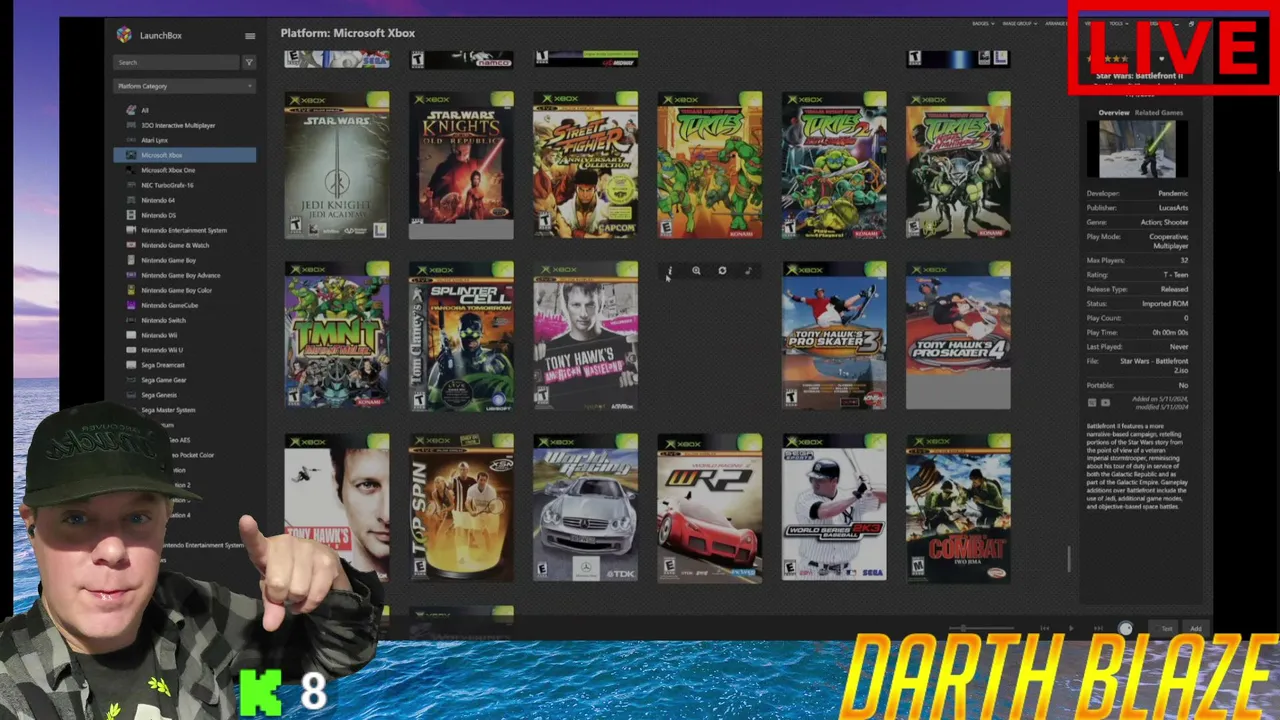This screenshot has width=1280, height=720.
Task: Click the Nintendo Wii platform icon
Action: pos(131,335)
